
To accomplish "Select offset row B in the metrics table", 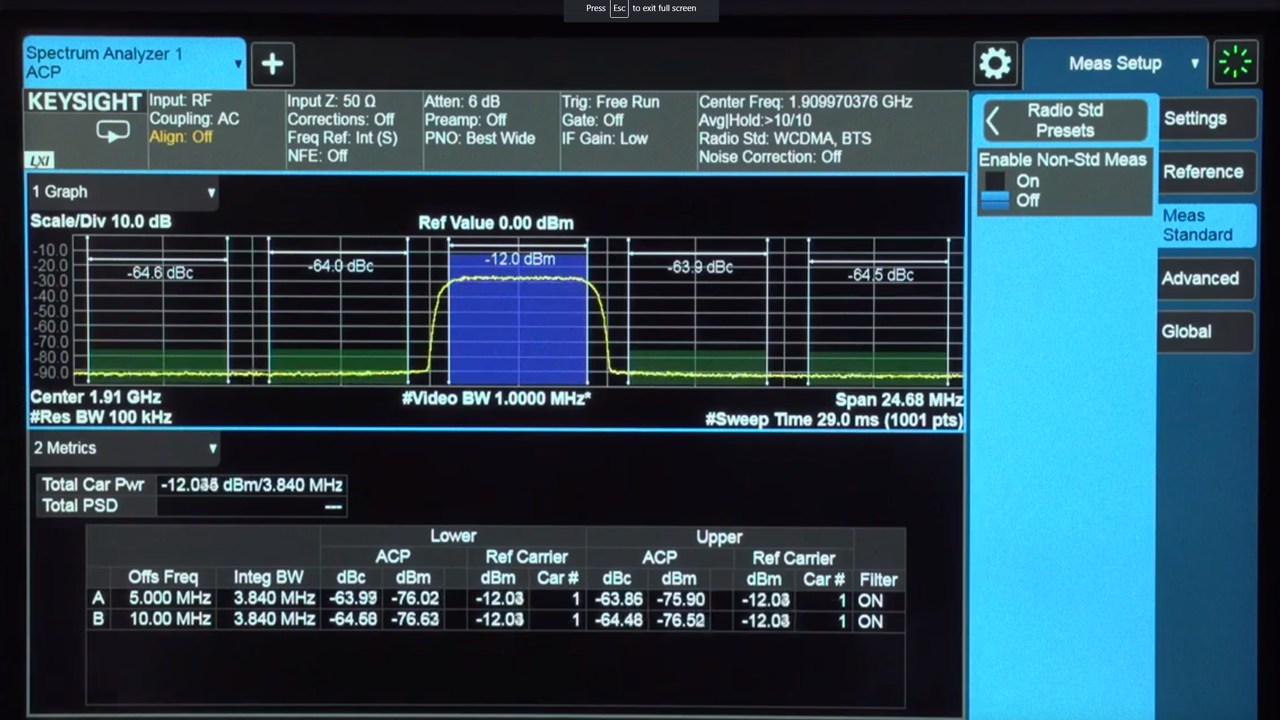I will (x=98, y=620).
